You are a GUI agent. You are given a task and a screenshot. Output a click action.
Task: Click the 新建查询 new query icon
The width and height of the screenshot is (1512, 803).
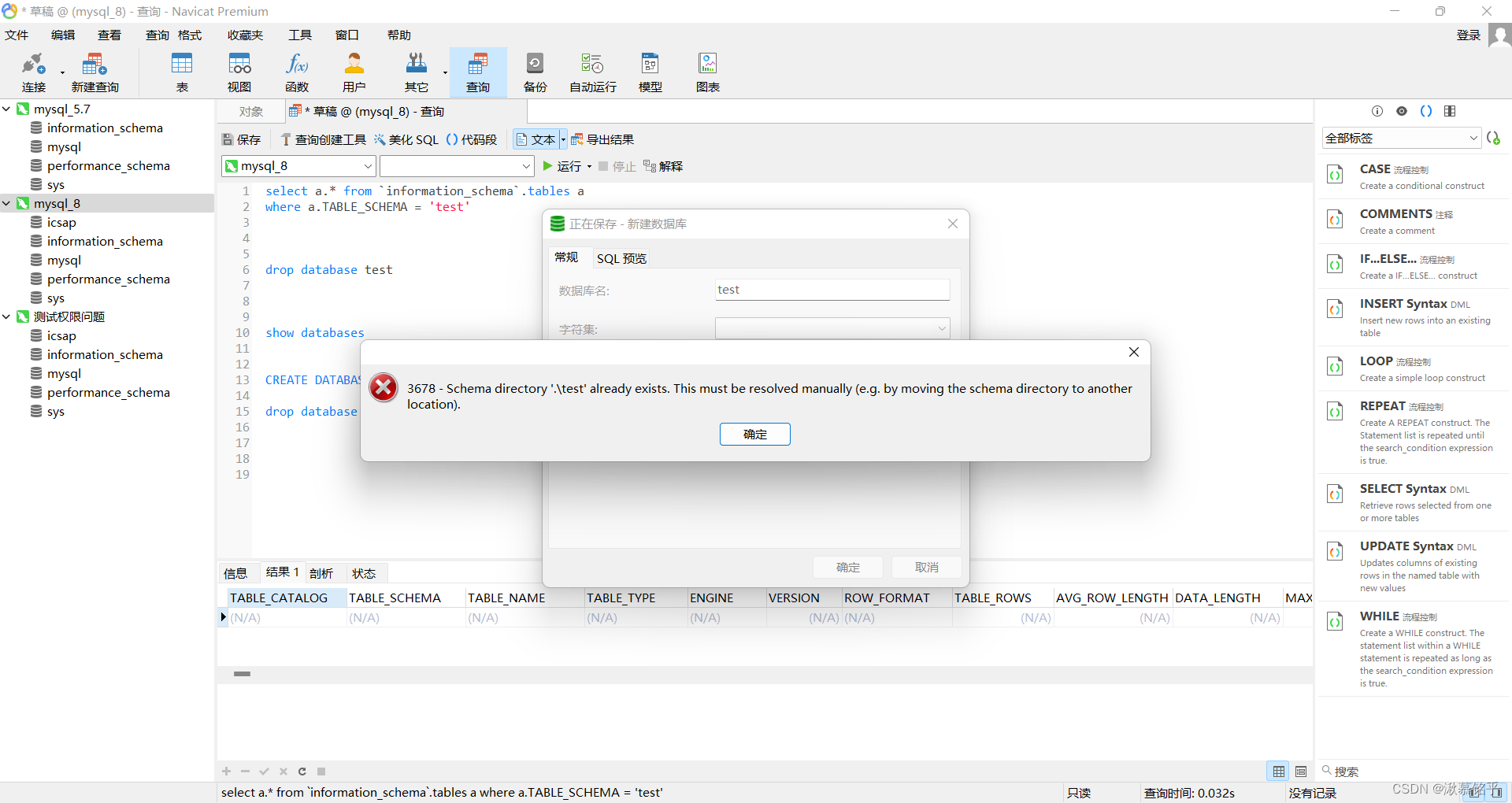pos(94,72)
